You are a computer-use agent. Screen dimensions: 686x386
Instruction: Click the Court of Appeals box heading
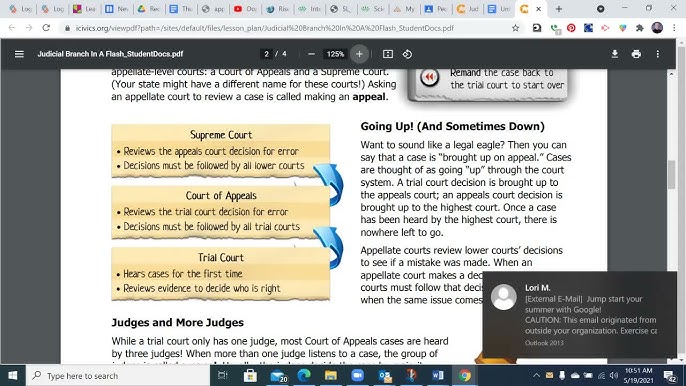coord(221,196)
